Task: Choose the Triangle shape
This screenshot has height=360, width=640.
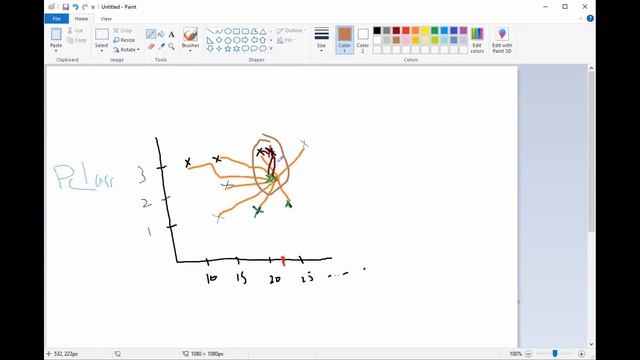Action: click(263, 31)
